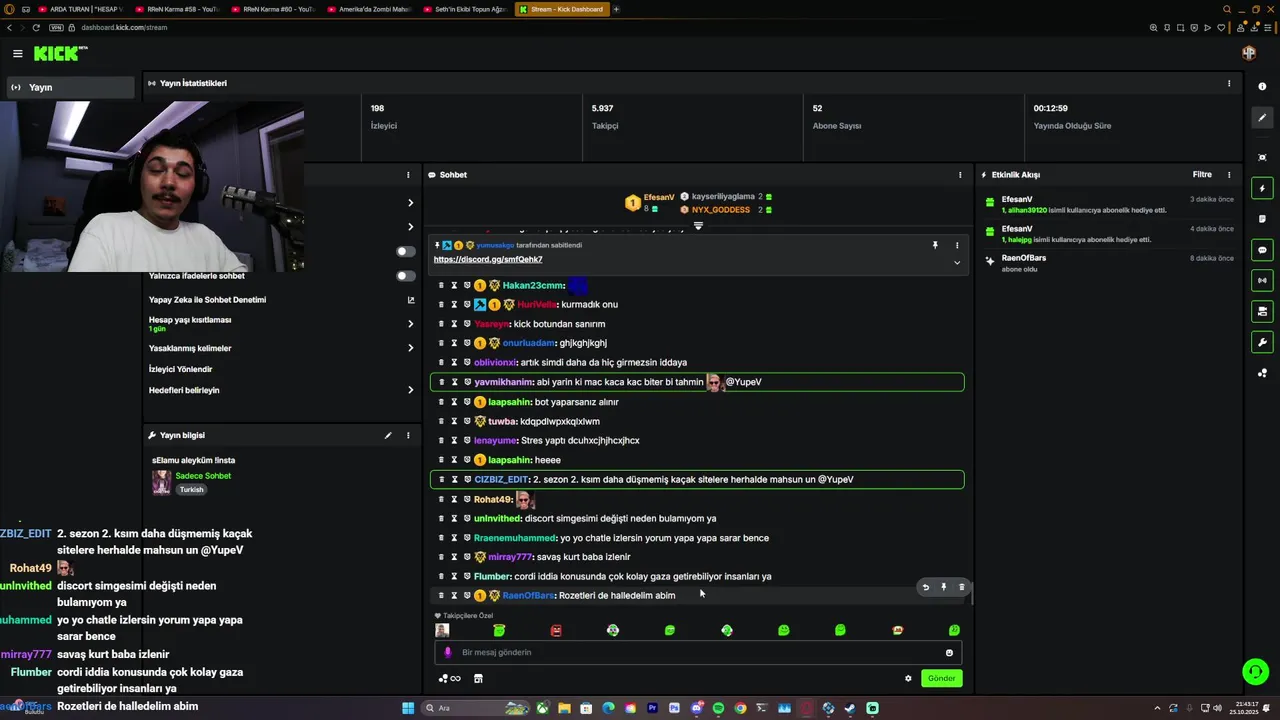Viewport: 1280px width, 720px height.
Task: Click username RaenOfBars in chat
Action: (x=528, y=596)
